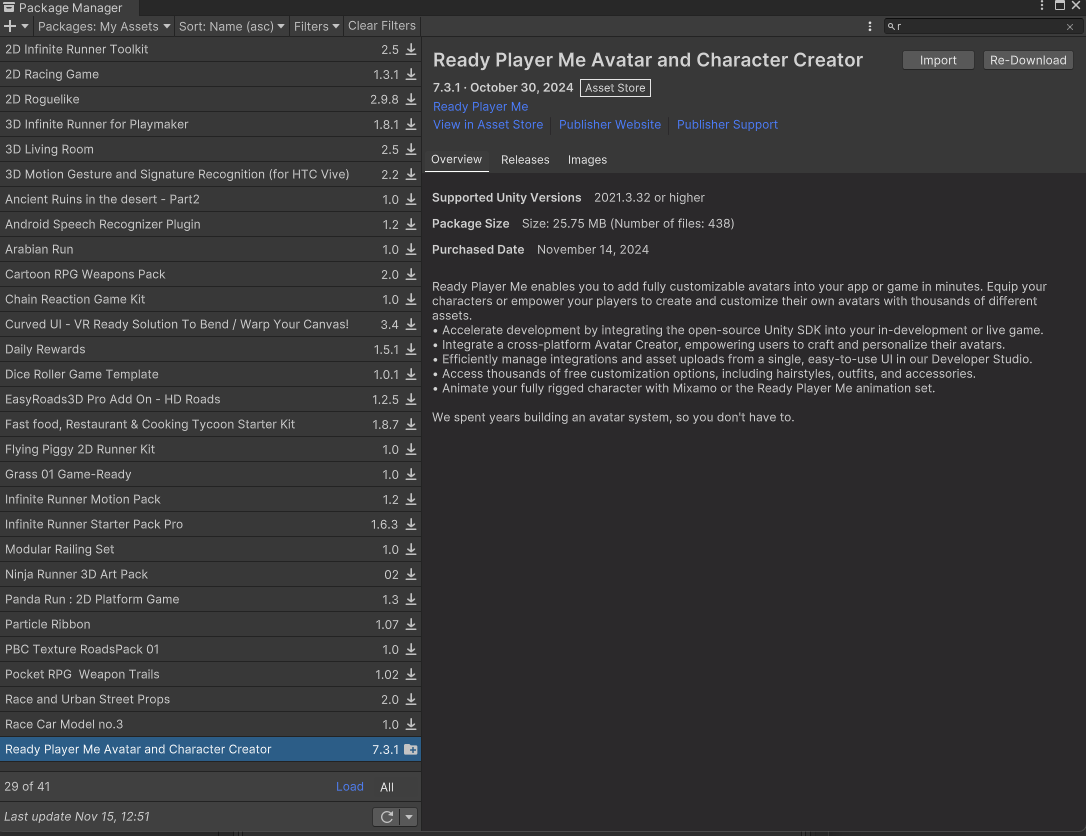Screen dimensions: 1086x836
Task: Click All to load every package
Action: pyautogui.click(x=386, y=787)
